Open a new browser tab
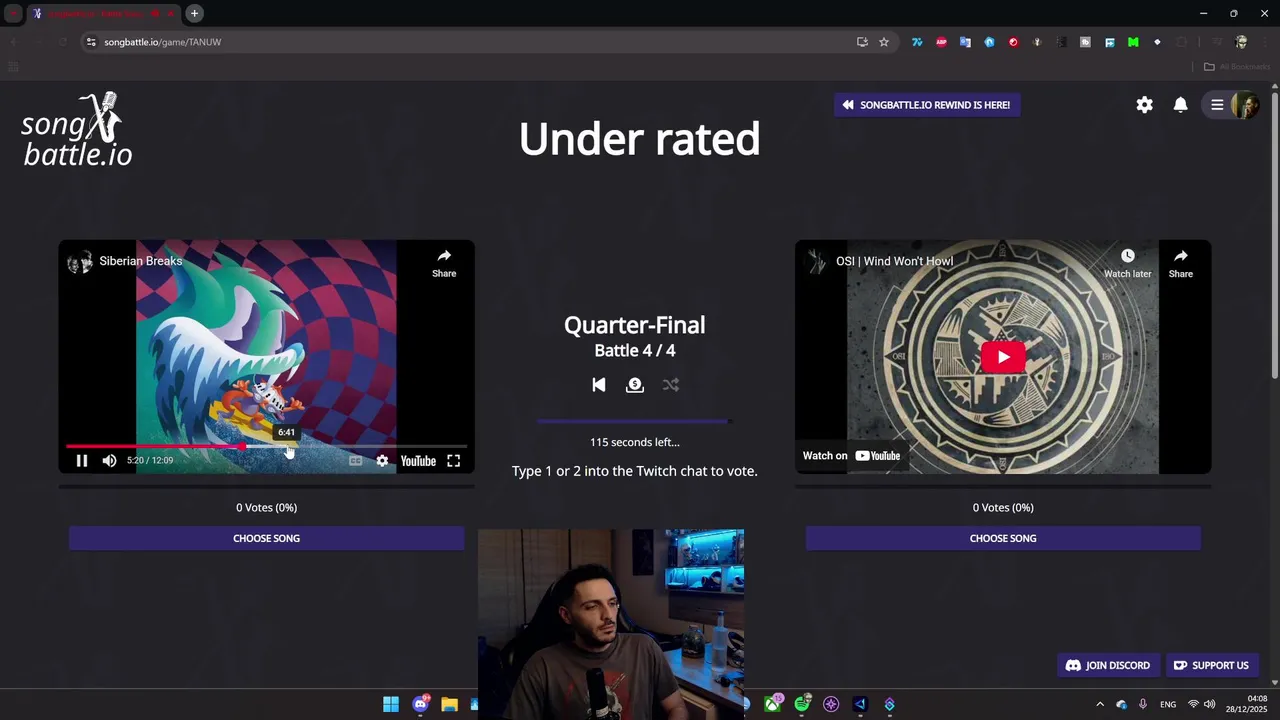This screenshot has height=720, width=1280. tap(194, 13)
